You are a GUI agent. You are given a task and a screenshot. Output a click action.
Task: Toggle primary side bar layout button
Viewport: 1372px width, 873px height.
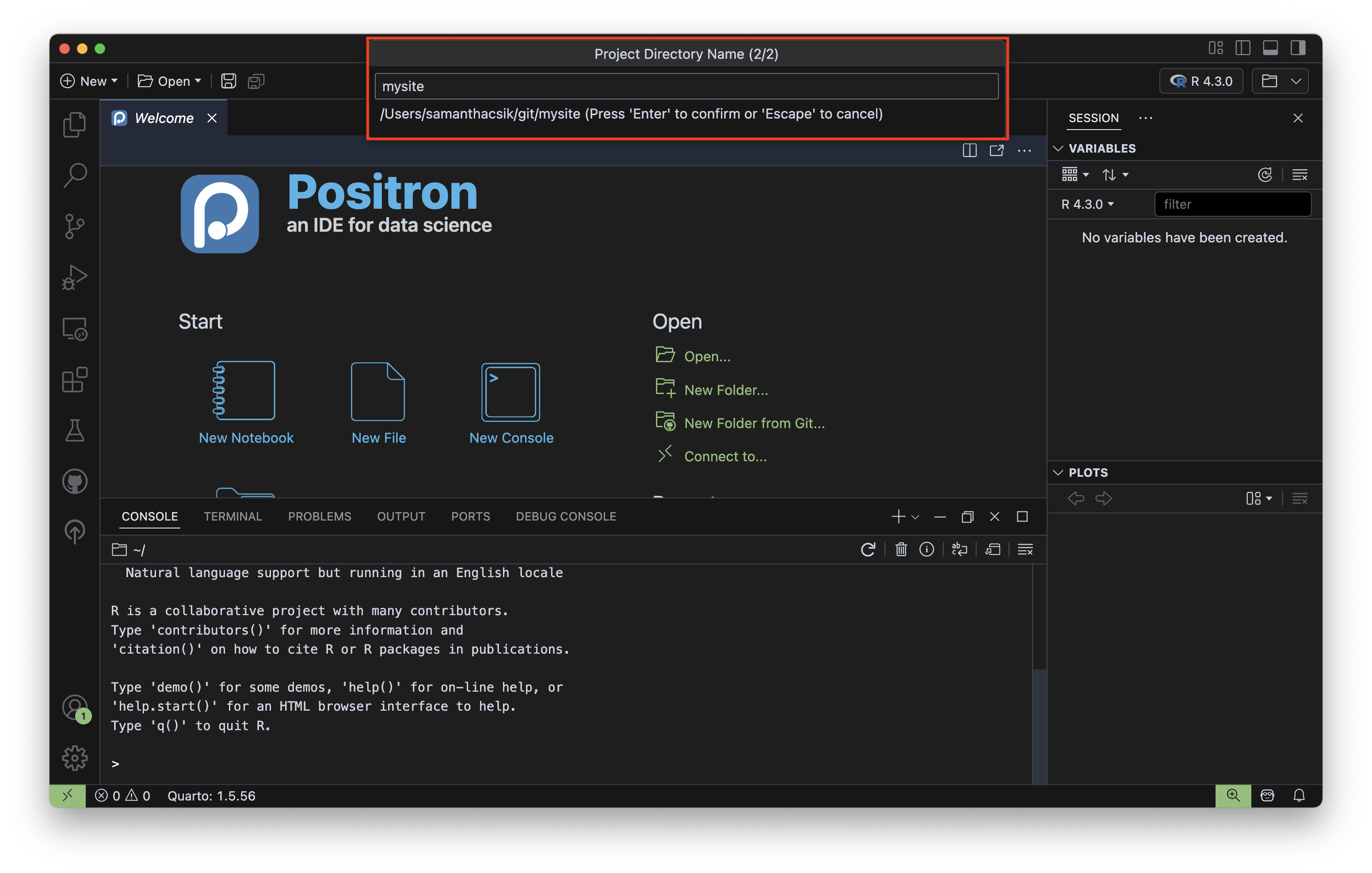pyautogui.click(x=1242, y=48)
